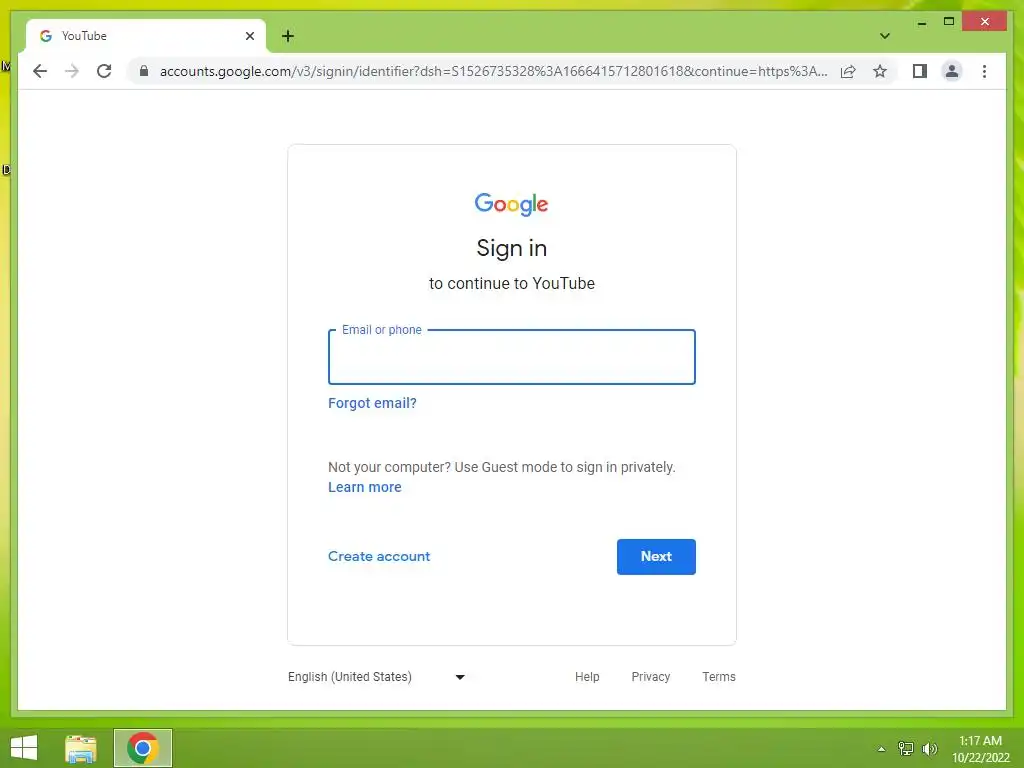Bookmark this page with the star icon

pyautogui.click(x=880, y=71)
